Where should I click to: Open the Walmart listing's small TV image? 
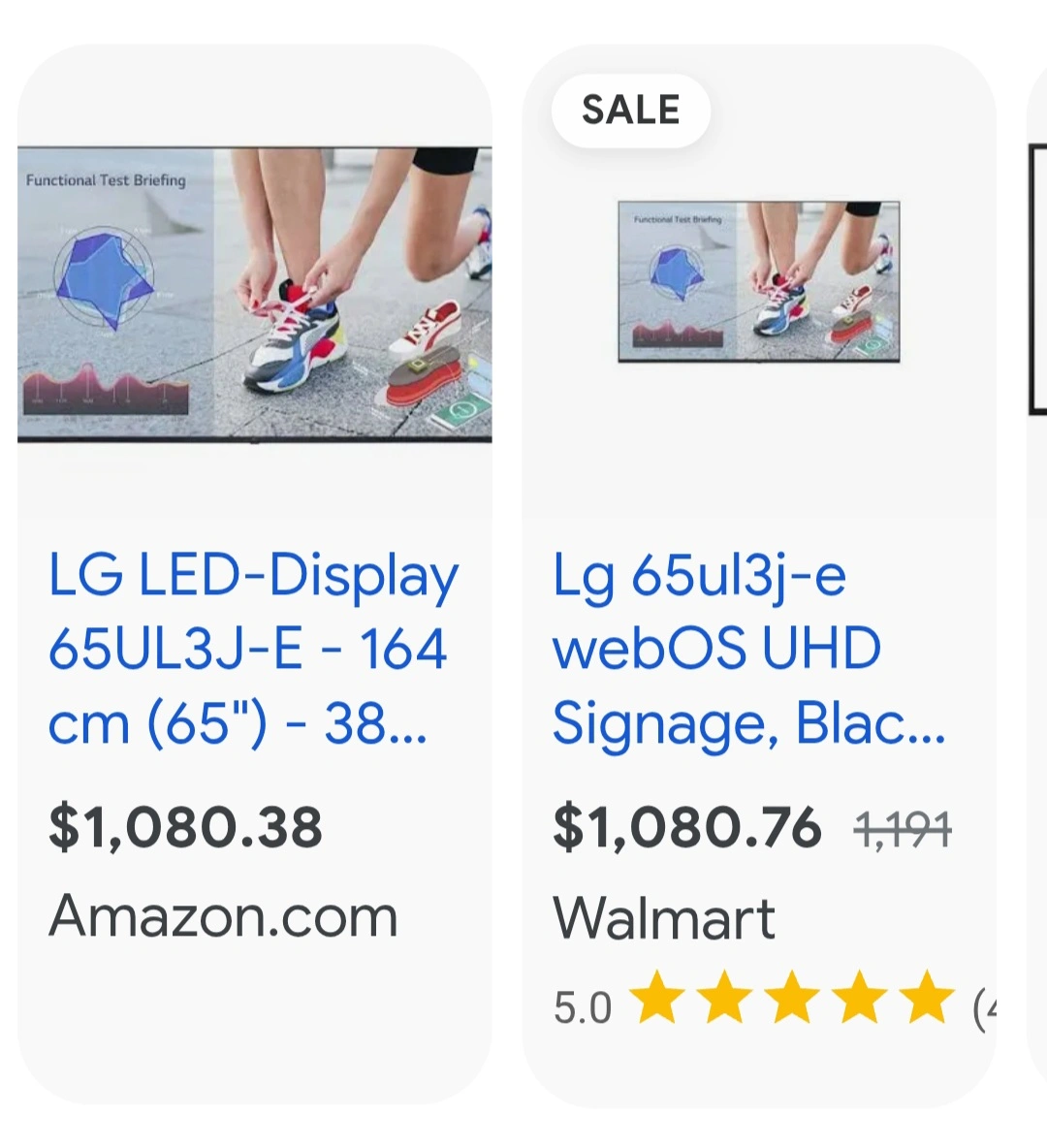click(758, 281)
